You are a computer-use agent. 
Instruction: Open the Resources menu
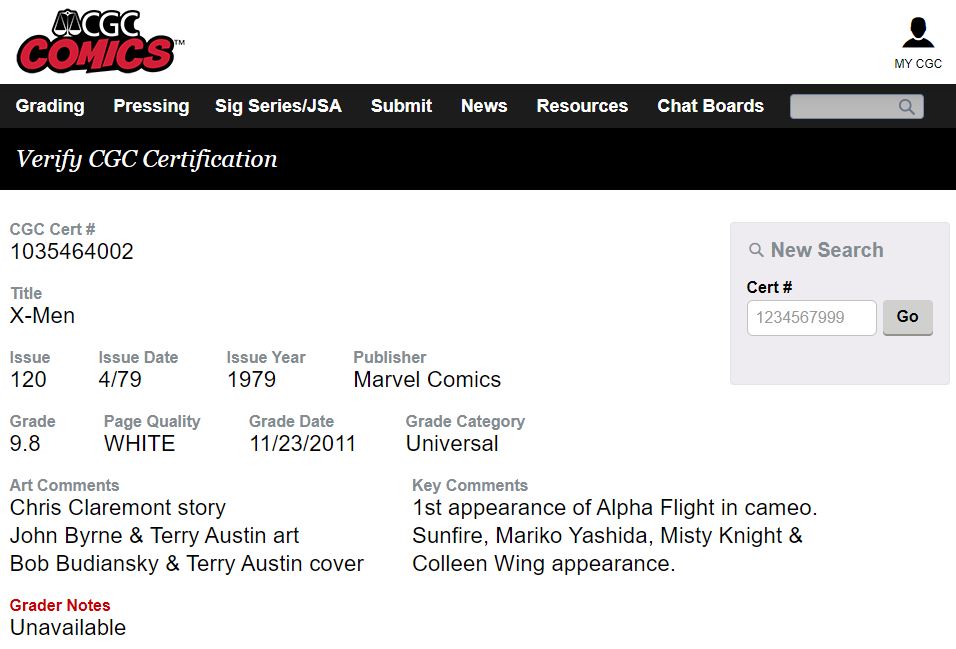pyautogui.click(x=582, y=106)
